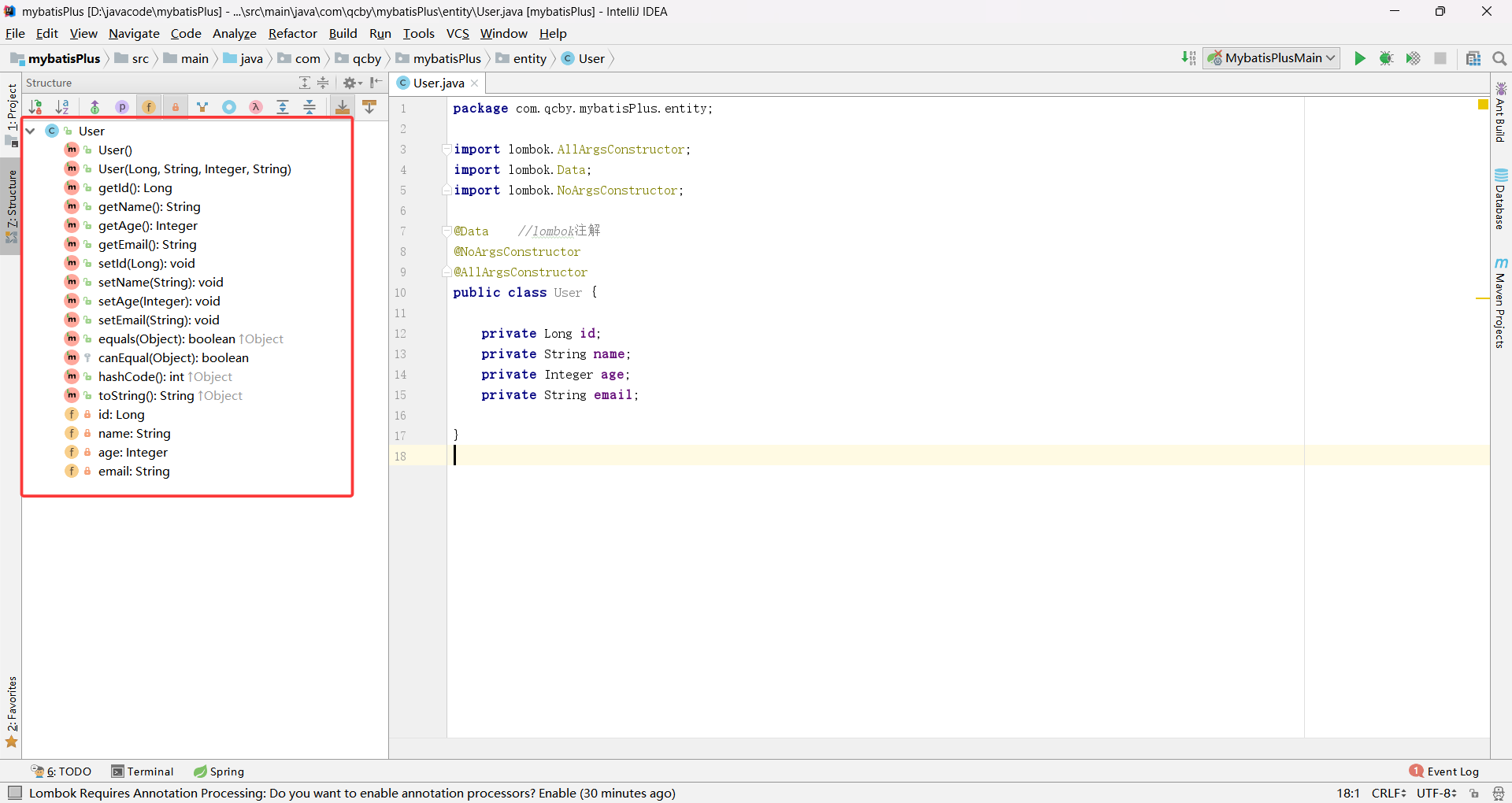Open the CRLF line separator dropdown

tap(1389, 793)
